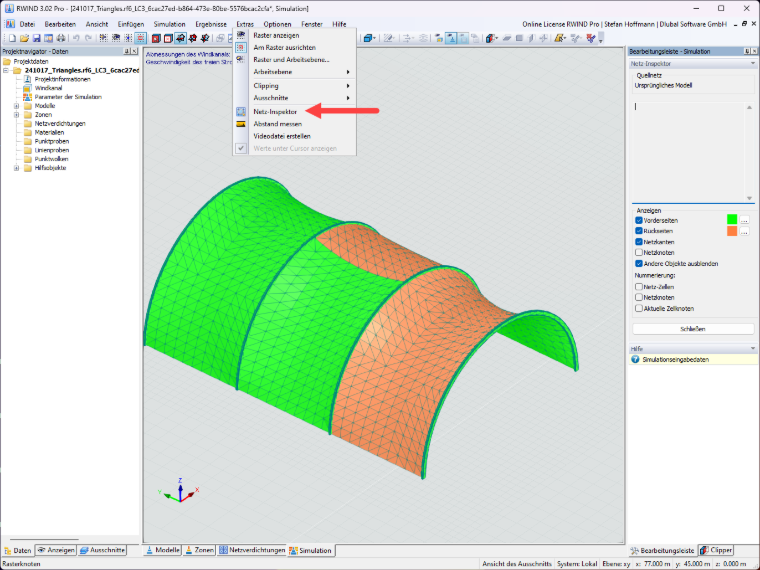Click the blue 3D view cube icon

point(369,38)
